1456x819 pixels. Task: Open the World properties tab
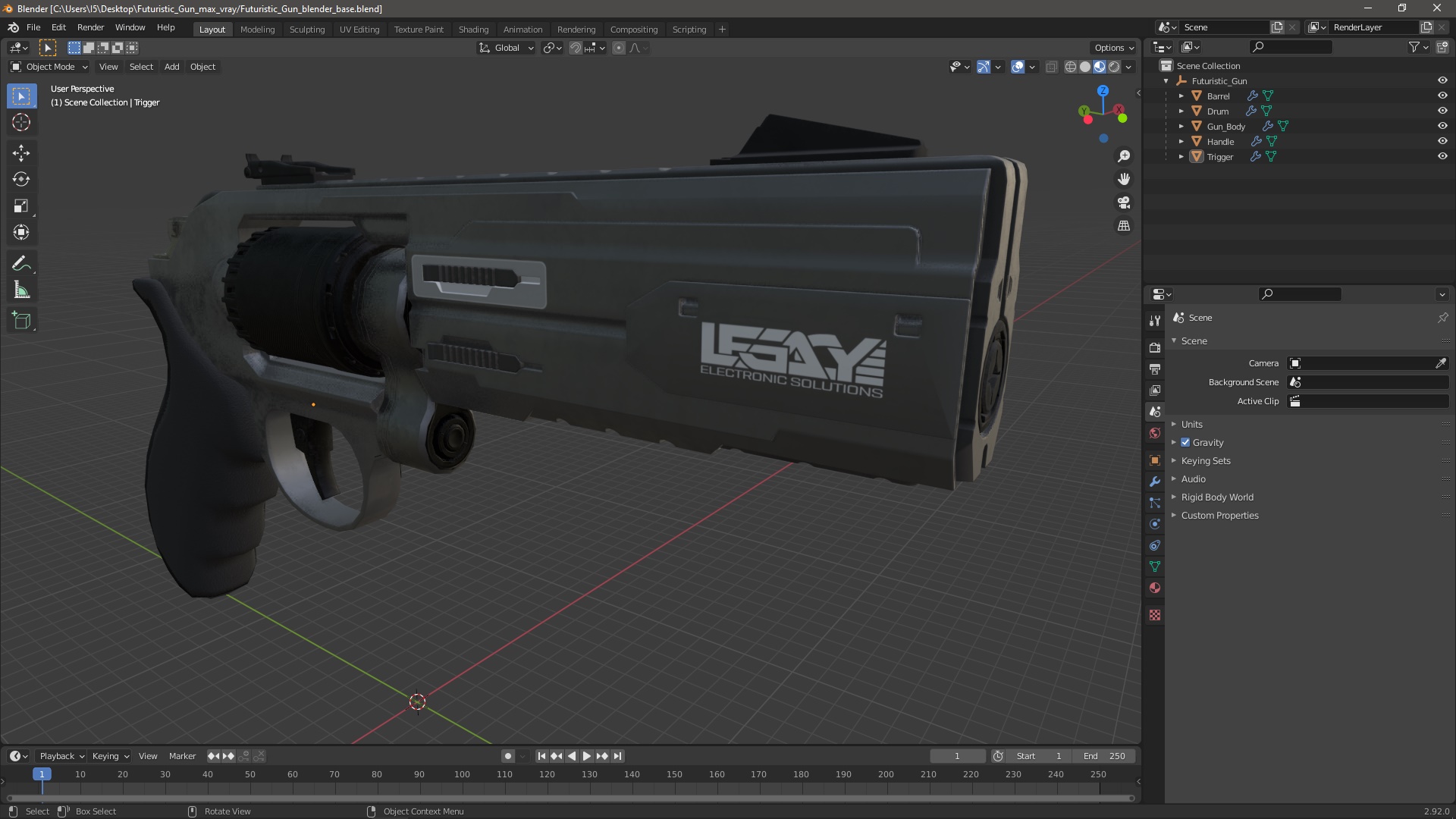[1155, 433]
